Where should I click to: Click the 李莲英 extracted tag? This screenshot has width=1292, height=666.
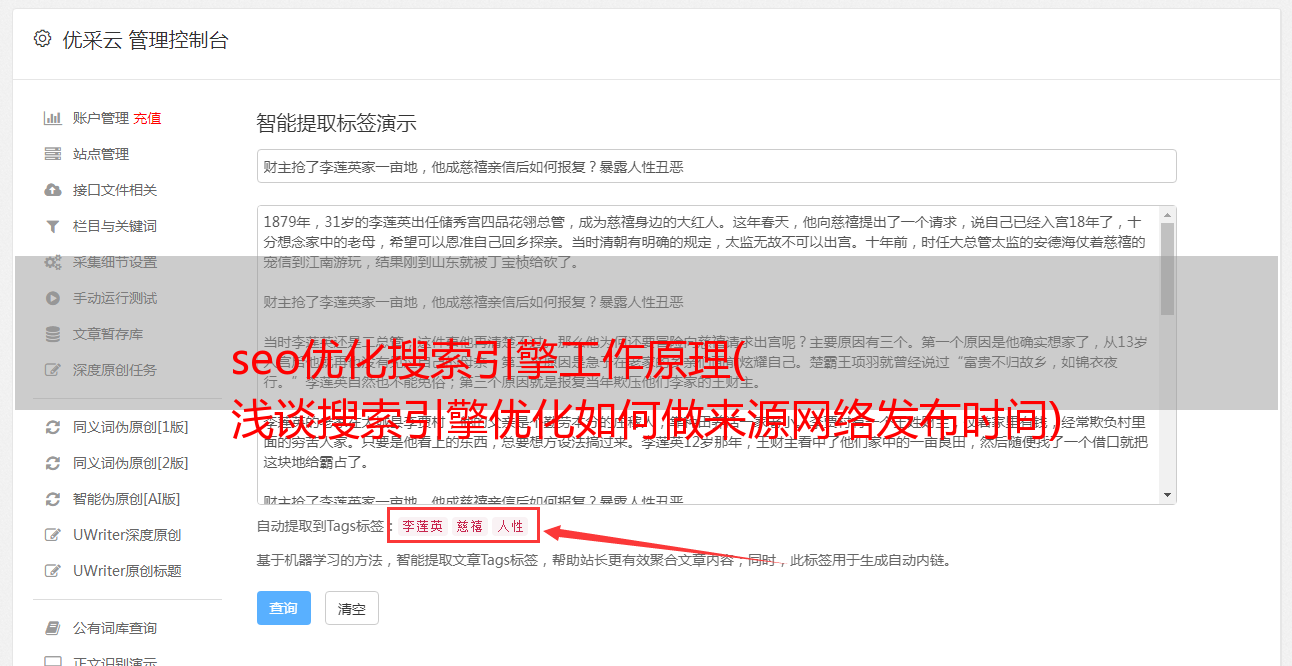click(422, 526)
